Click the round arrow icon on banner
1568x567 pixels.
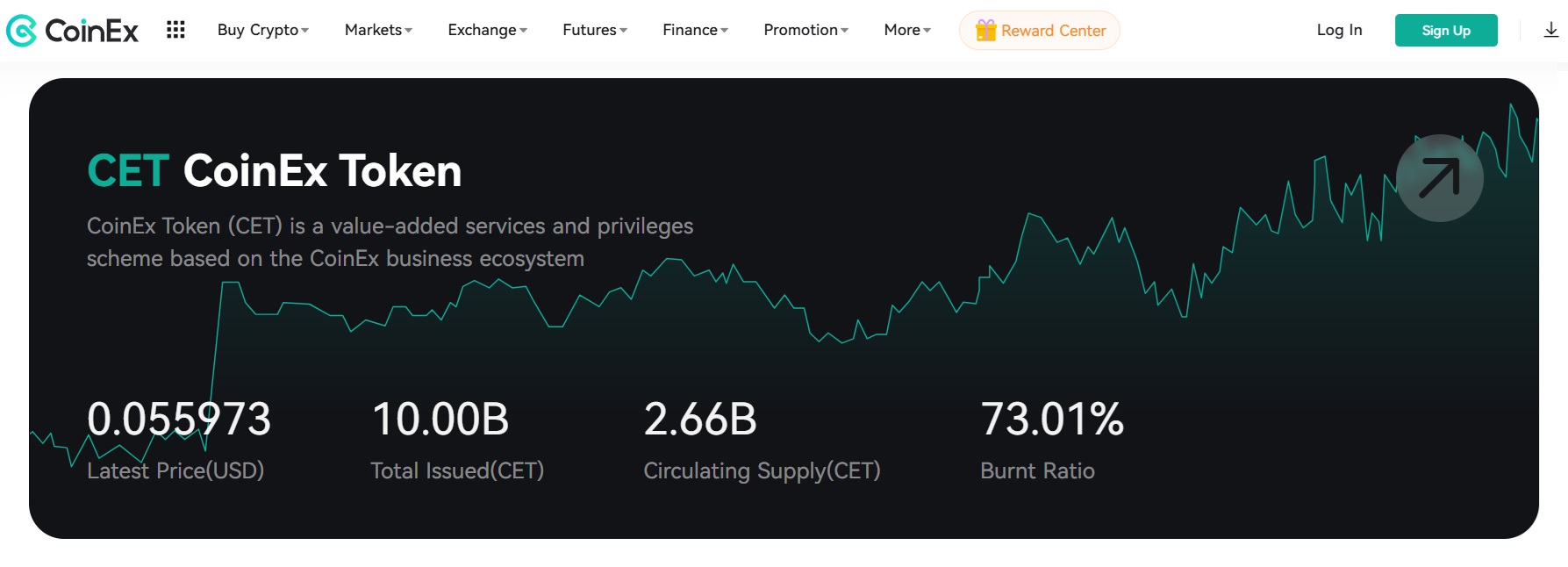(x=1439, y=178)
